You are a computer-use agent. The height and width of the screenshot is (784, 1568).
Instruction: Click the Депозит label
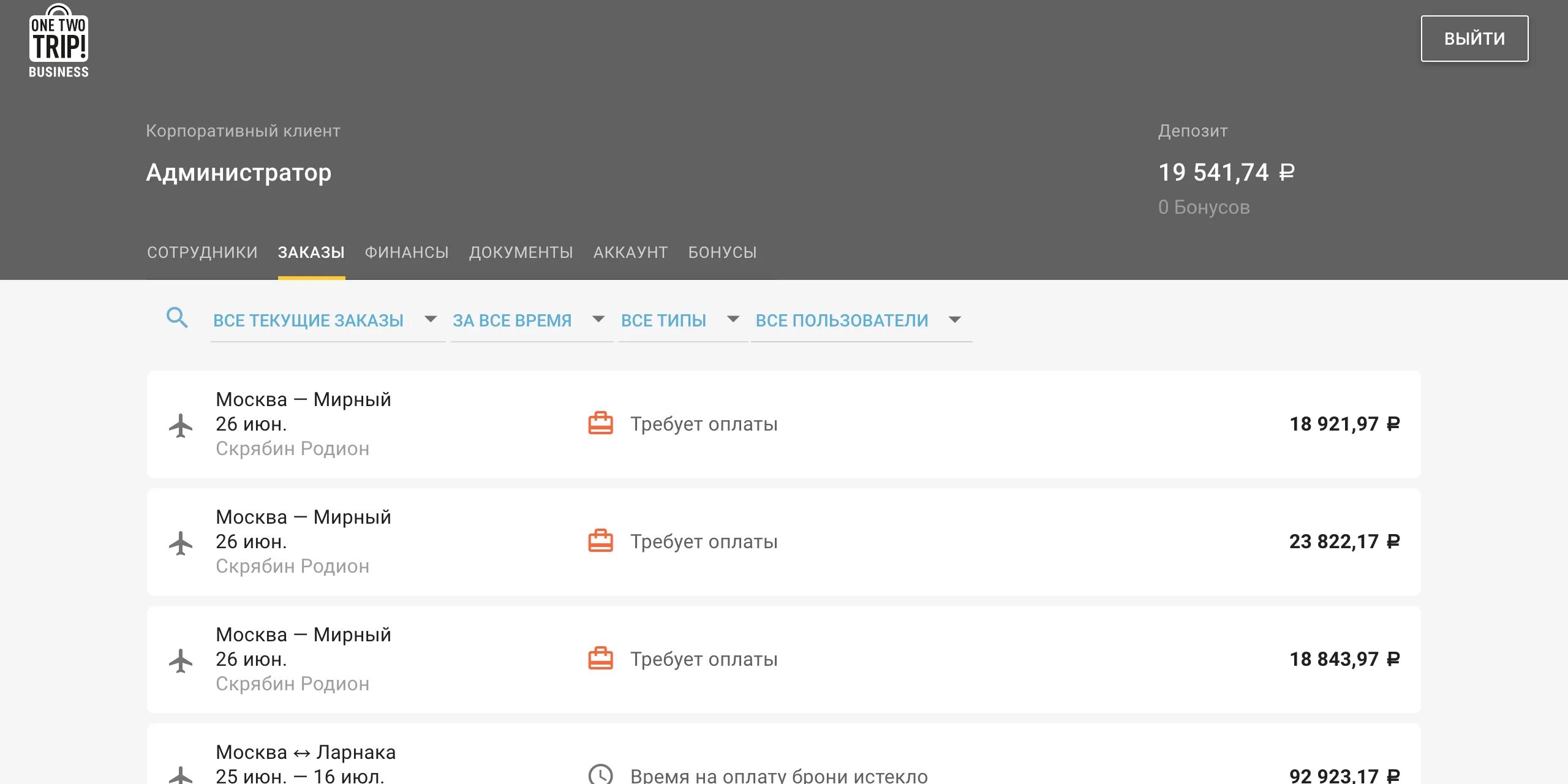tap(1193, 131)
